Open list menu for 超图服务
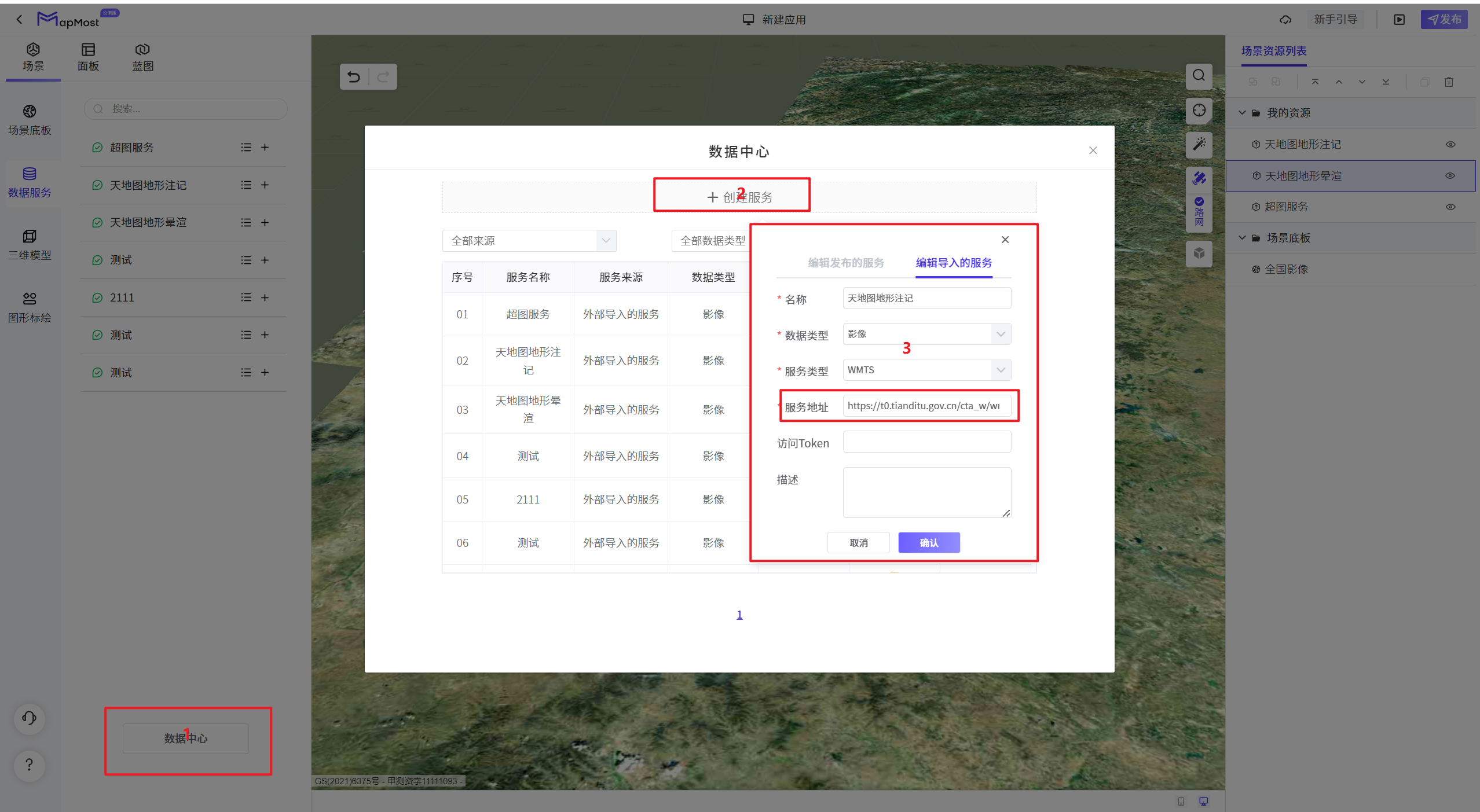This screenshot has width=1480, height=812. tap(246, 148)
